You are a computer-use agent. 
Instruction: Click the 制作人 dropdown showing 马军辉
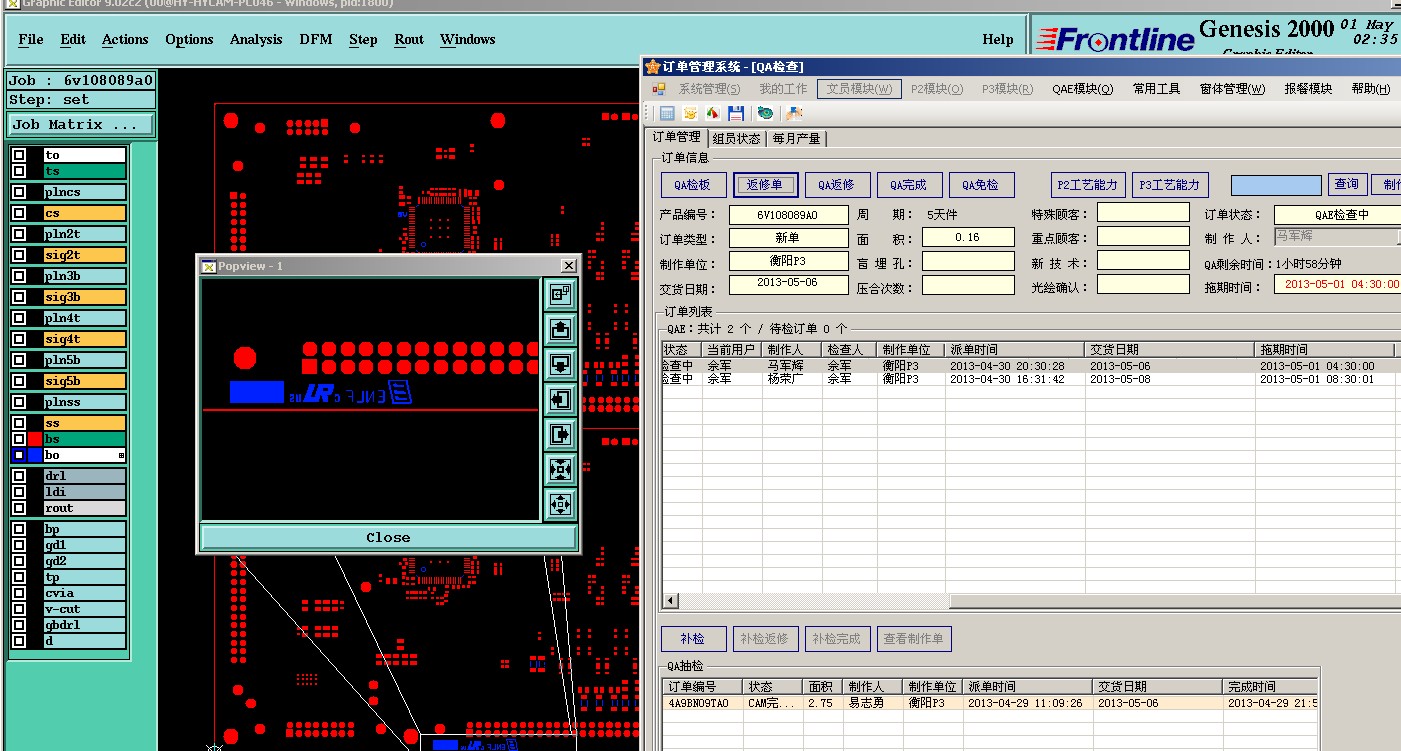point(1337,237)
